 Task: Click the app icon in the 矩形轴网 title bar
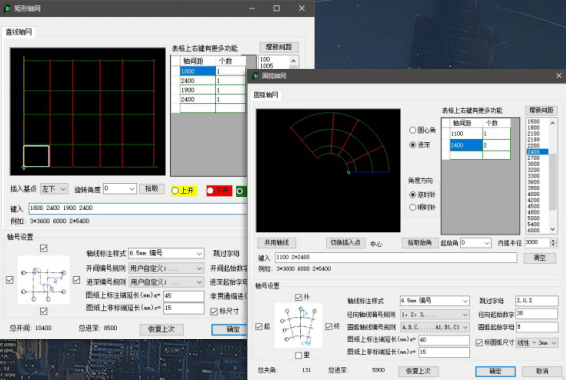[x=7, y=8]
